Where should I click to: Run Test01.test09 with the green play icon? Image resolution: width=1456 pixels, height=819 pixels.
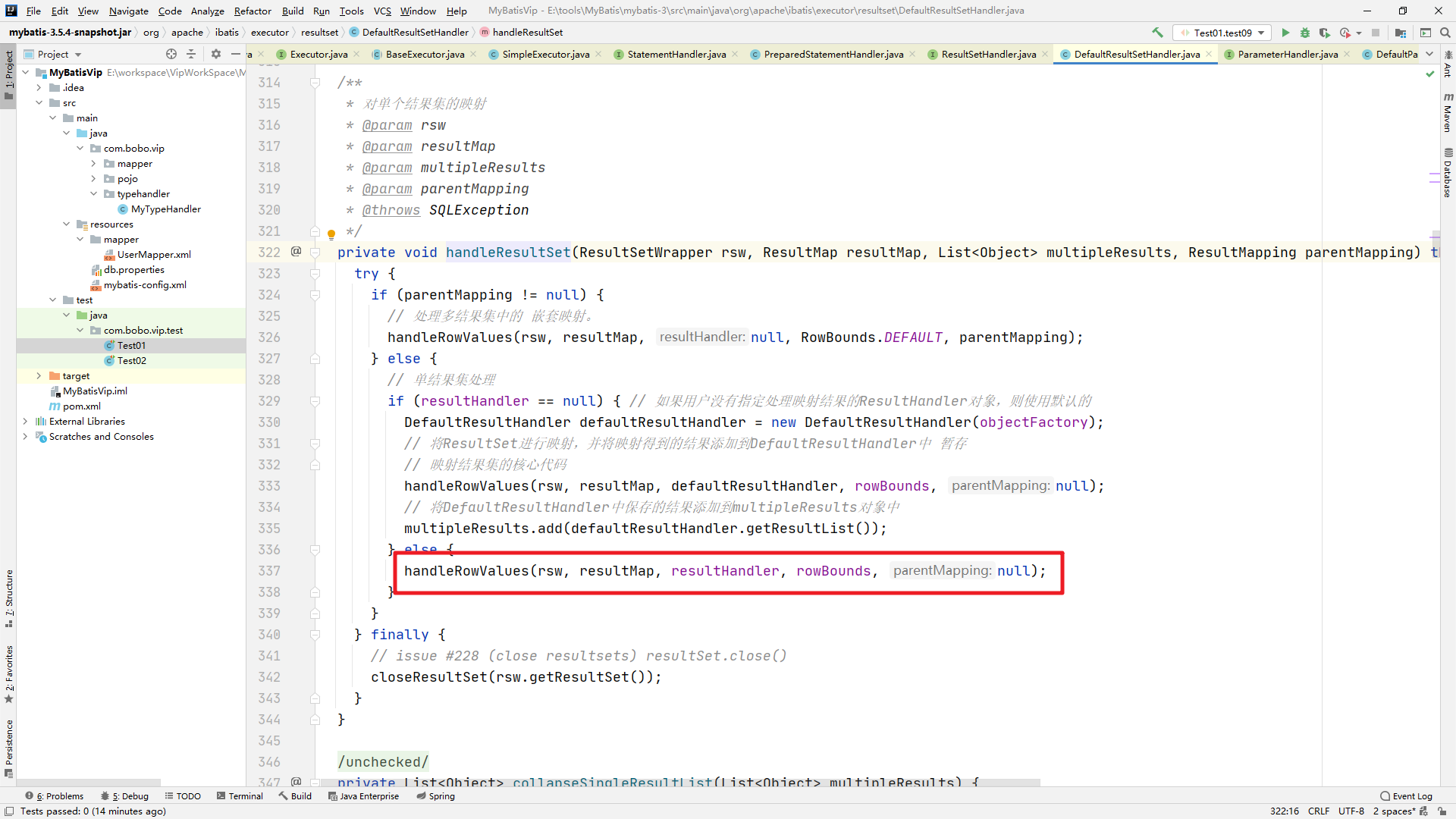pos(1285,33)
